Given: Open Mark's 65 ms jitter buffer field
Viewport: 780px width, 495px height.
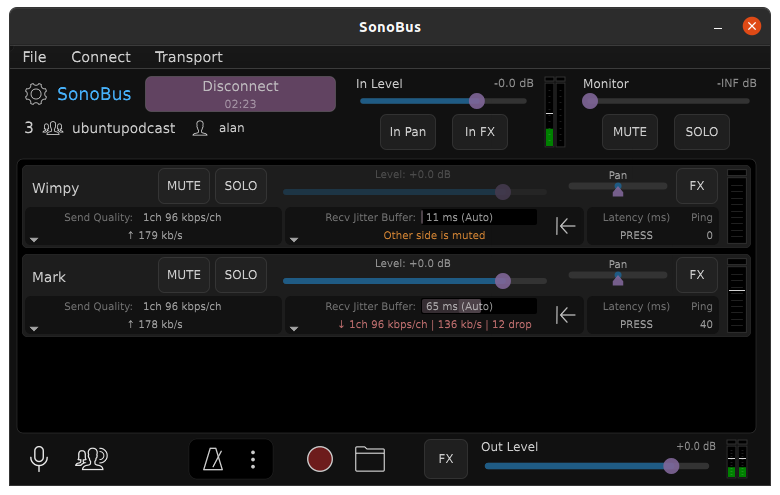Looking at the screenshot, I should tap(479, 306).
